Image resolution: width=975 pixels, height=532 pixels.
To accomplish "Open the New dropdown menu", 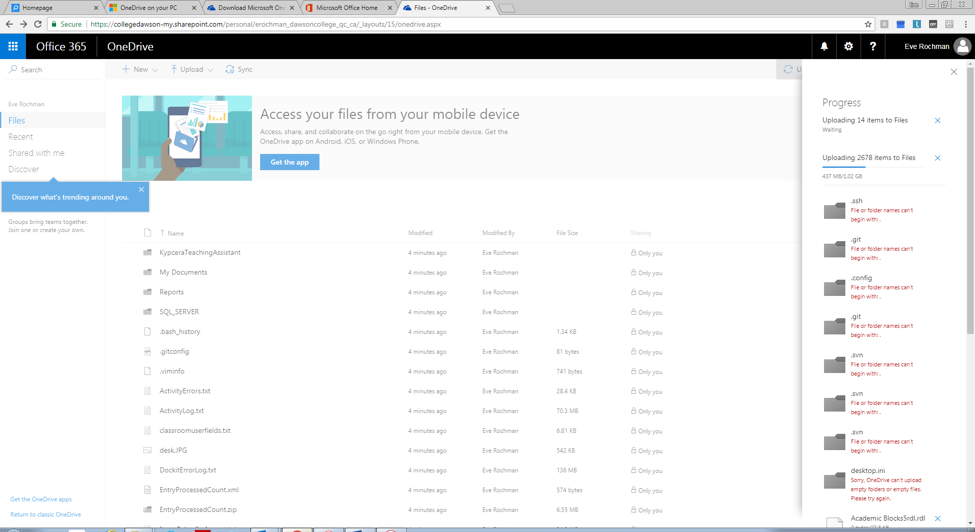I will (140, 70).
